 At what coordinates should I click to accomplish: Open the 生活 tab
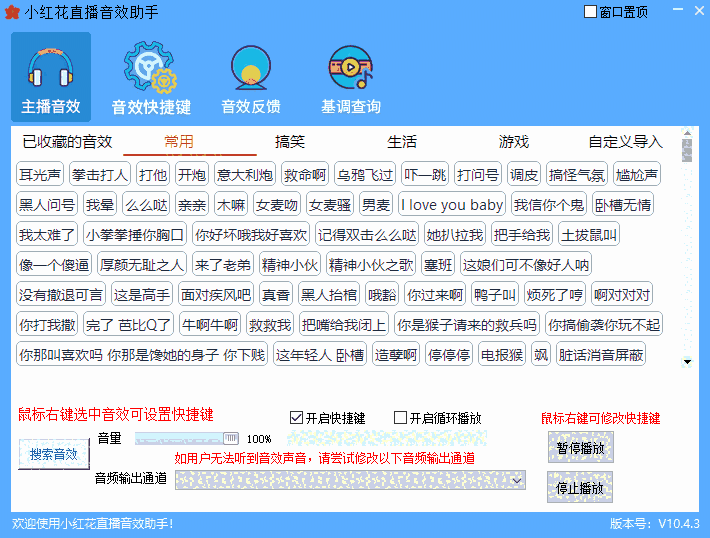pyautogui.click(x=402, y=142)
